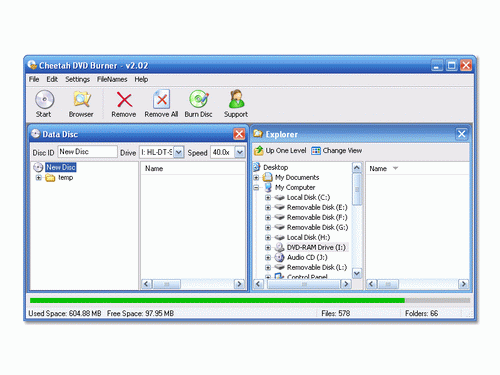Open the Drive dropdown list
Viewport: 500px width, 375px height.
(179, 152)
